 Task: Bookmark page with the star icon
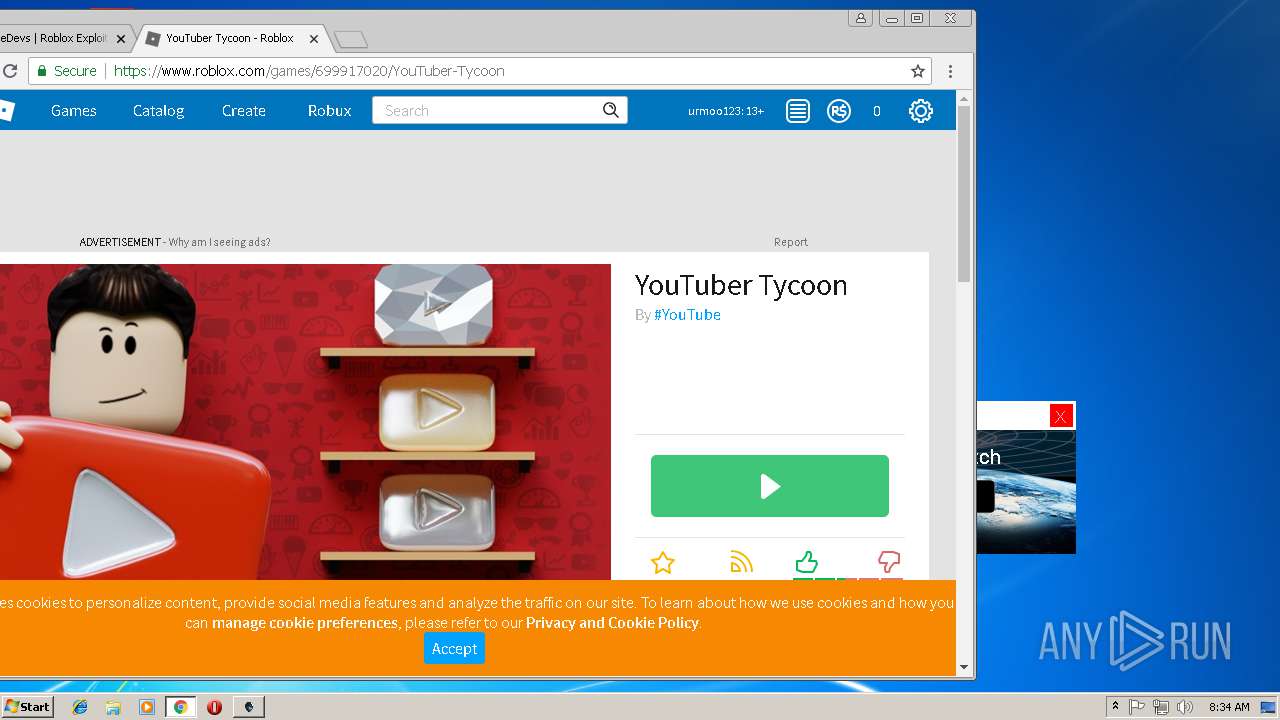(917, 71)
